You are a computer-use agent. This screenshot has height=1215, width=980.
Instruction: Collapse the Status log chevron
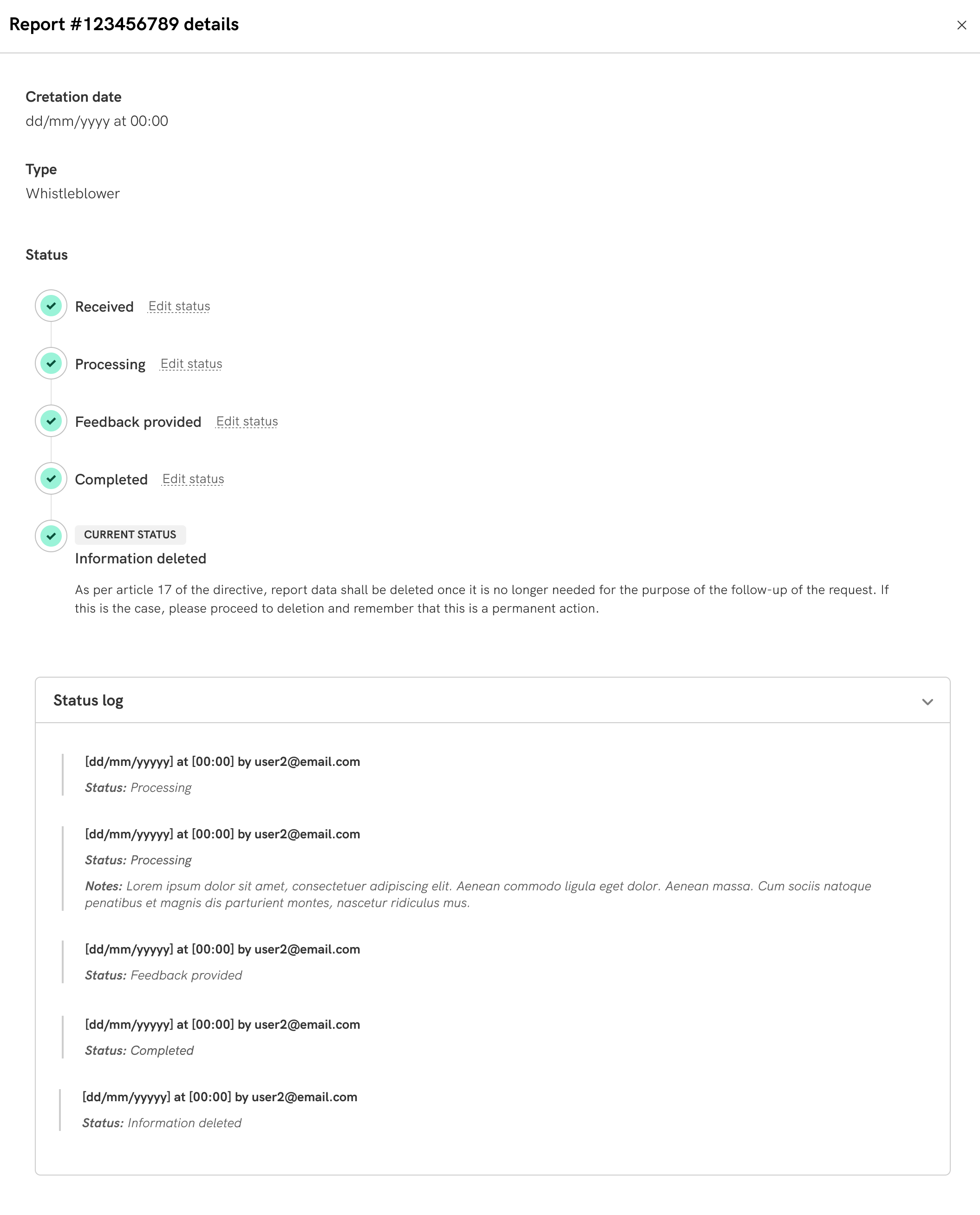pyautogui.click(x=927, y=702)
